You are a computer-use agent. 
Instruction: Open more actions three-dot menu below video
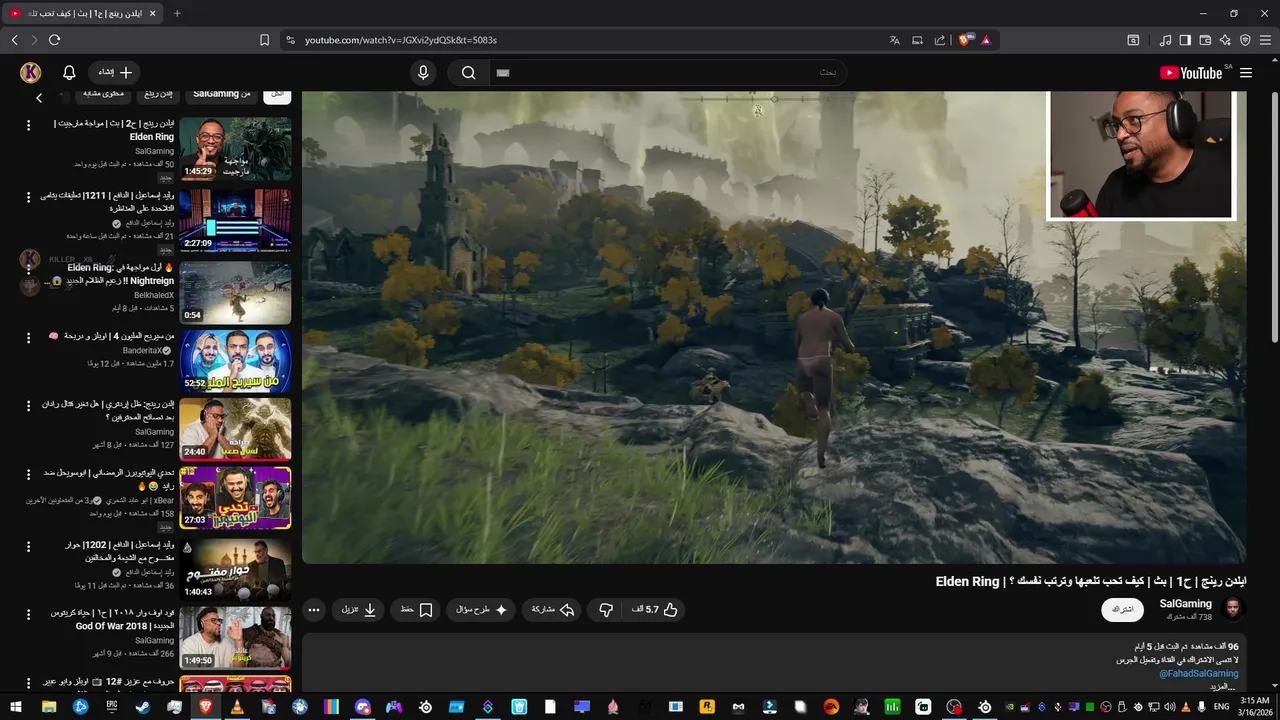tap(314, 609)
